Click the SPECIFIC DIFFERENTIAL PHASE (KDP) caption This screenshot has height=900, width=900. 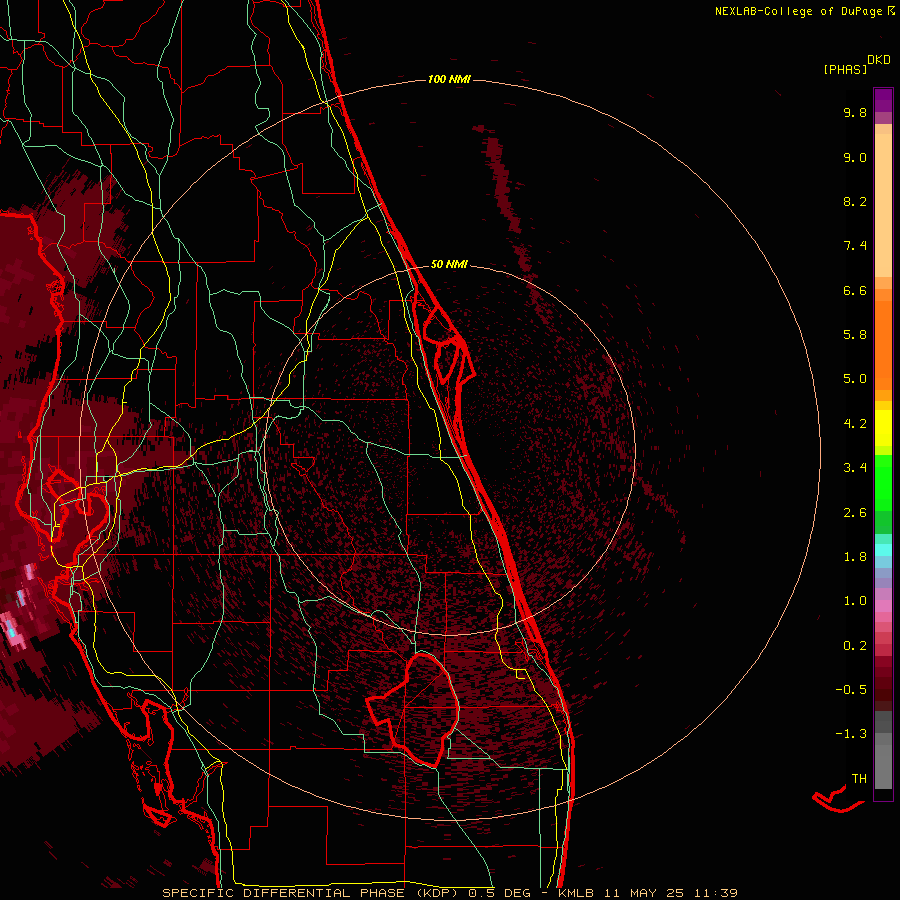(x=310, y=893)
